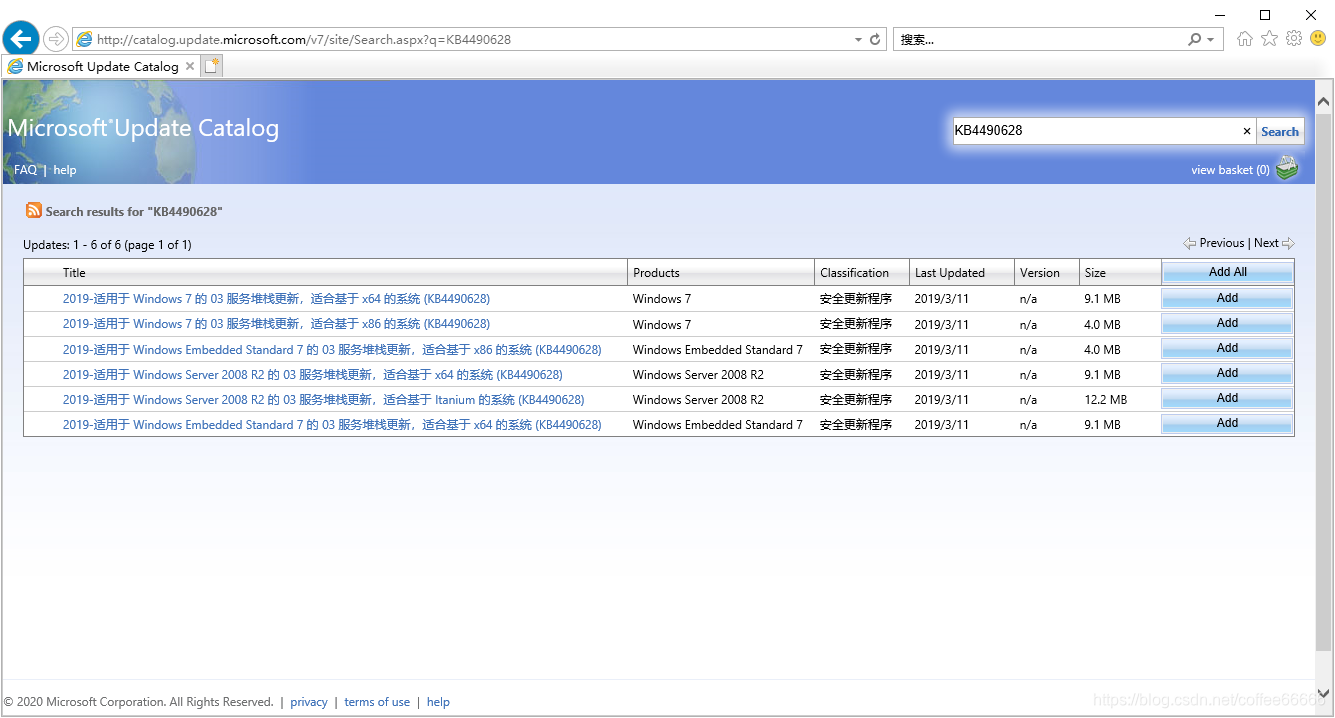
Task: Click the Next page link
Action: (1266, 243)
